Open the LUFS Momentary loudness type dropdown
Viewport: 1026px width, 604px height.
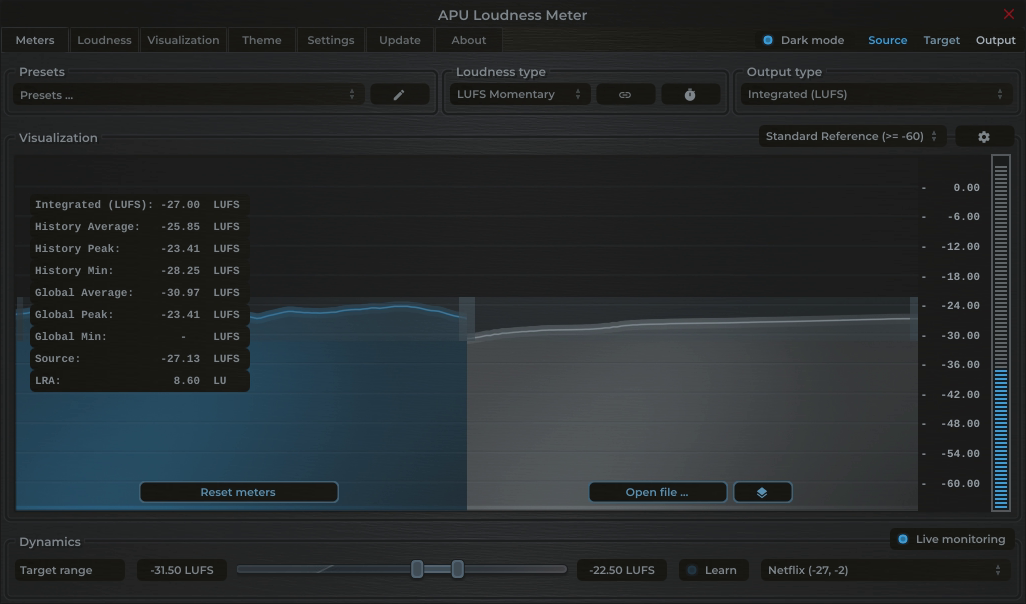519,93
